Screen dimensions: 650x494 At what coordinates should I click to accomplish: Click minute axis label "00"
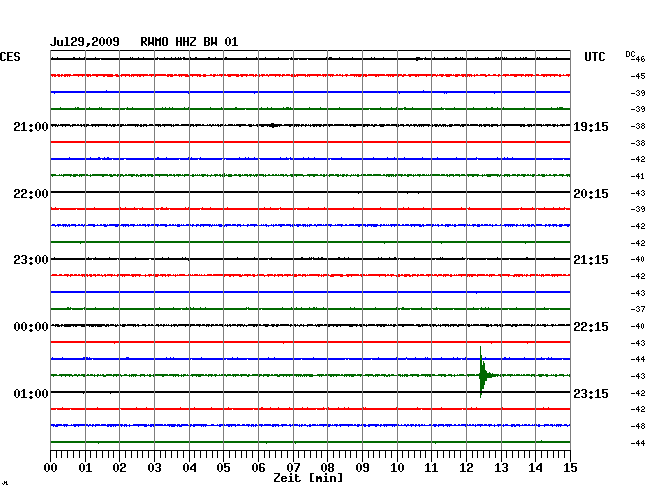51,468
